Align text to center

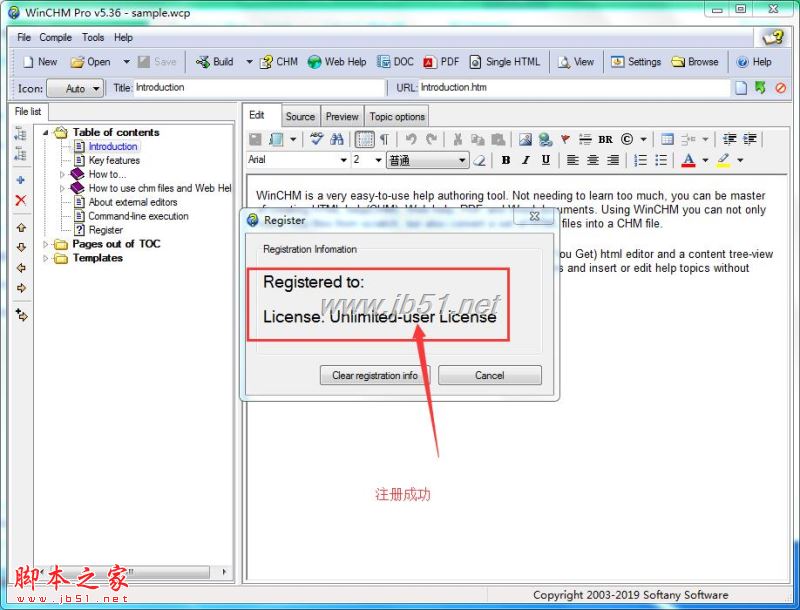(592, 160)
